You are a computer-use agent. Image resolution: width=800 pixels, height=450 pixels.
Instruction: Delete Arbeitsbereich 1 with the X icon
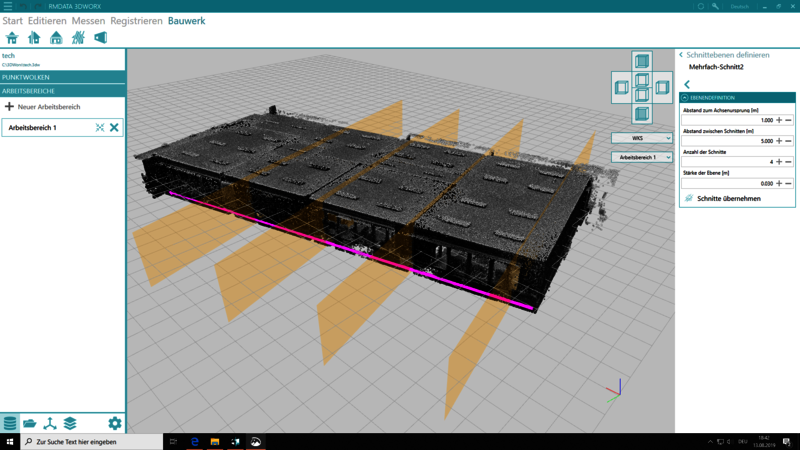point(114,128)
